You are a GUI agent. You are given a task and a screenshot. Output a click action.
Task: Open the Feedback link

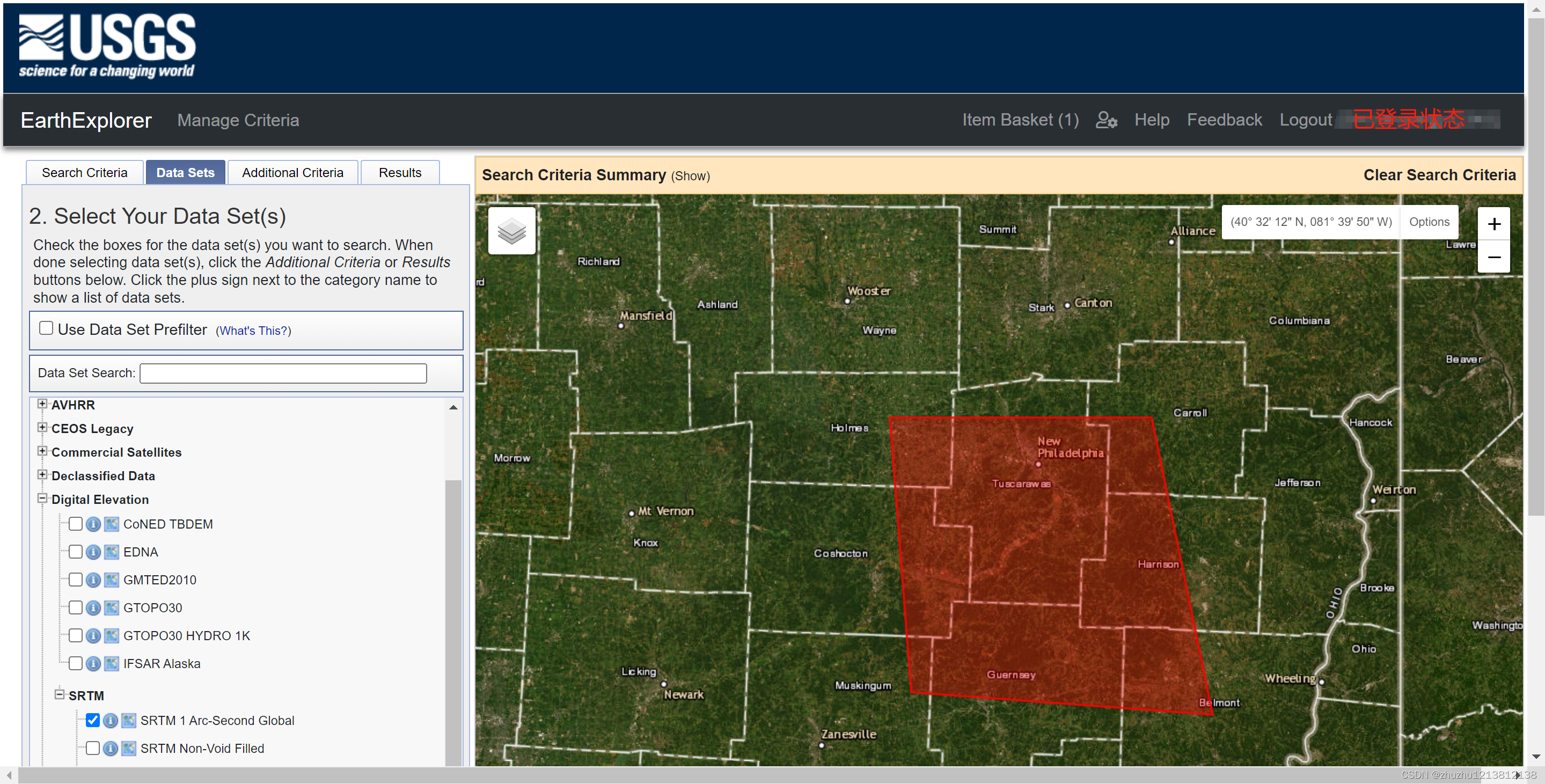click(1224, 120)
